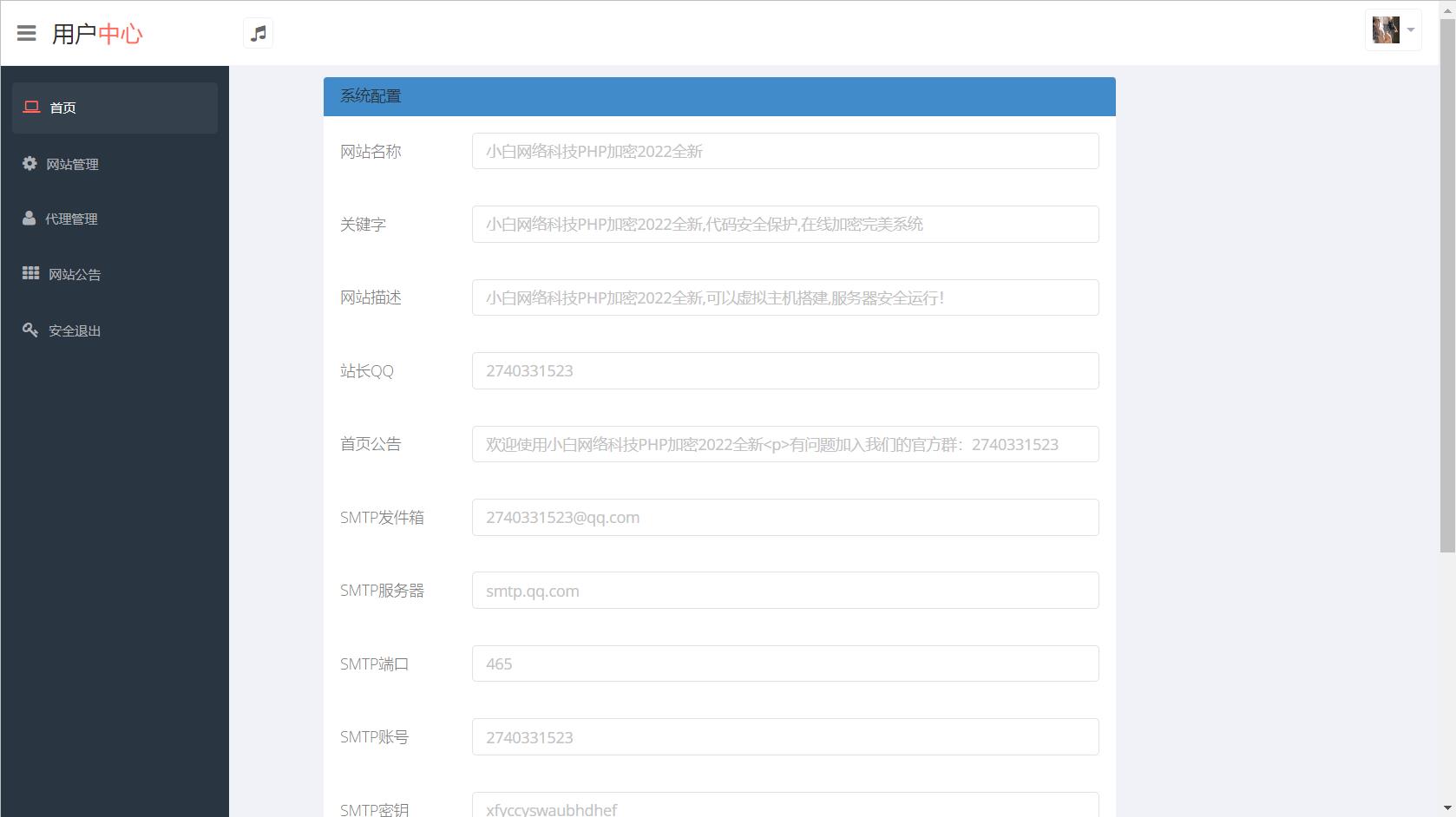Edit the 关键字 text field
The height and width of the screenshot is (817, 1456).
784,224
